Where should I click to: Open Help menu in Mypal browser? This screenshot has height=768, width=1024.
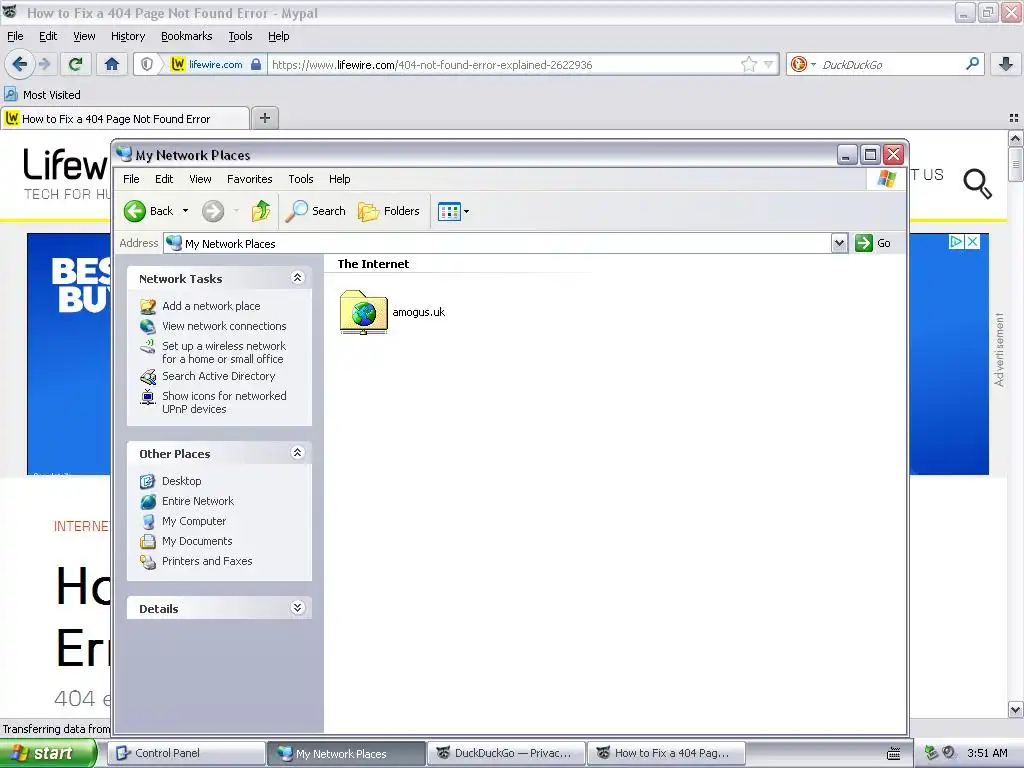[279, 36]
